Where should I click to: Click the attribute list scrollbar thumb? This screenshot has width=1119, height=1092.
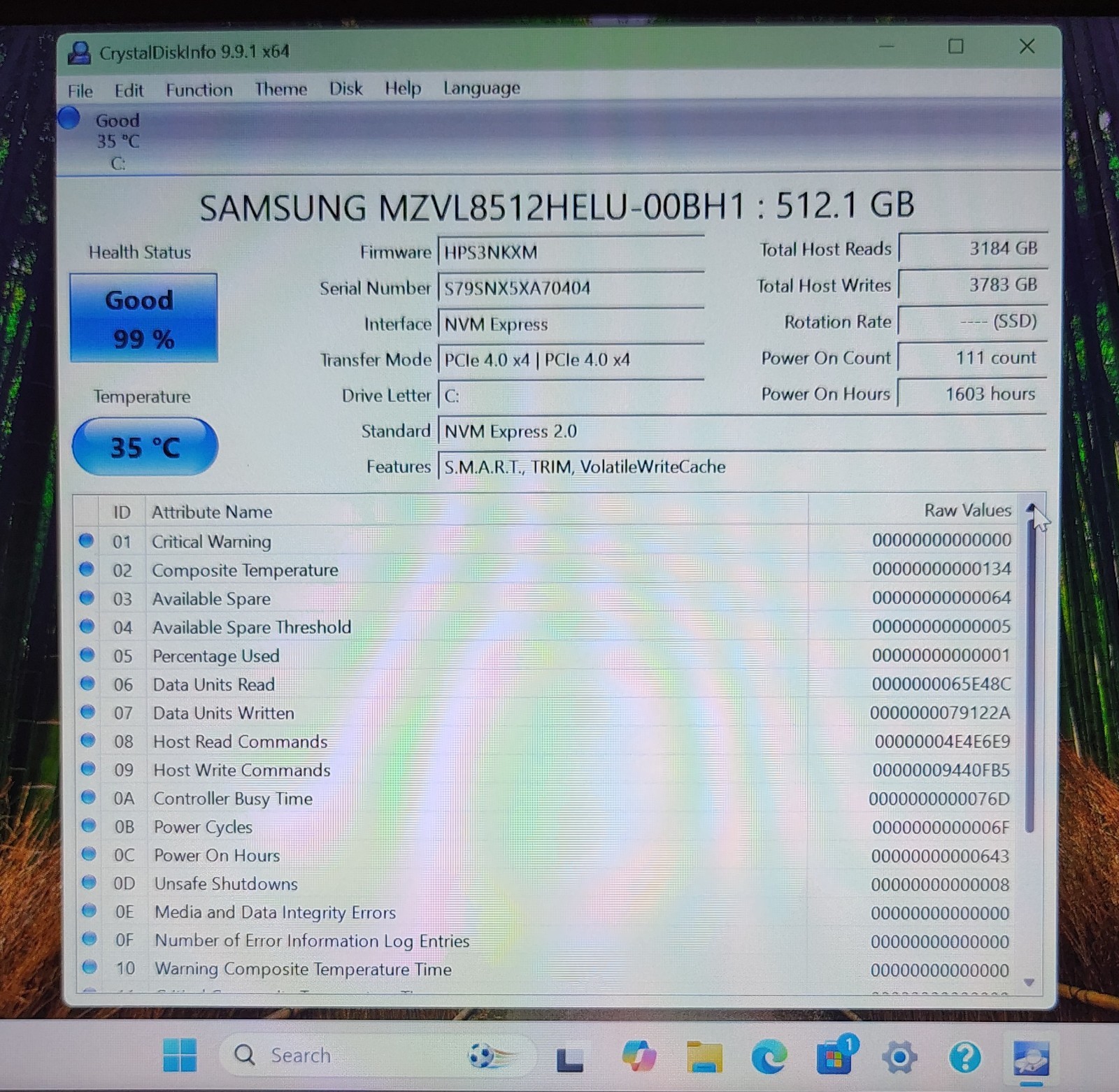pos(1029,675)
